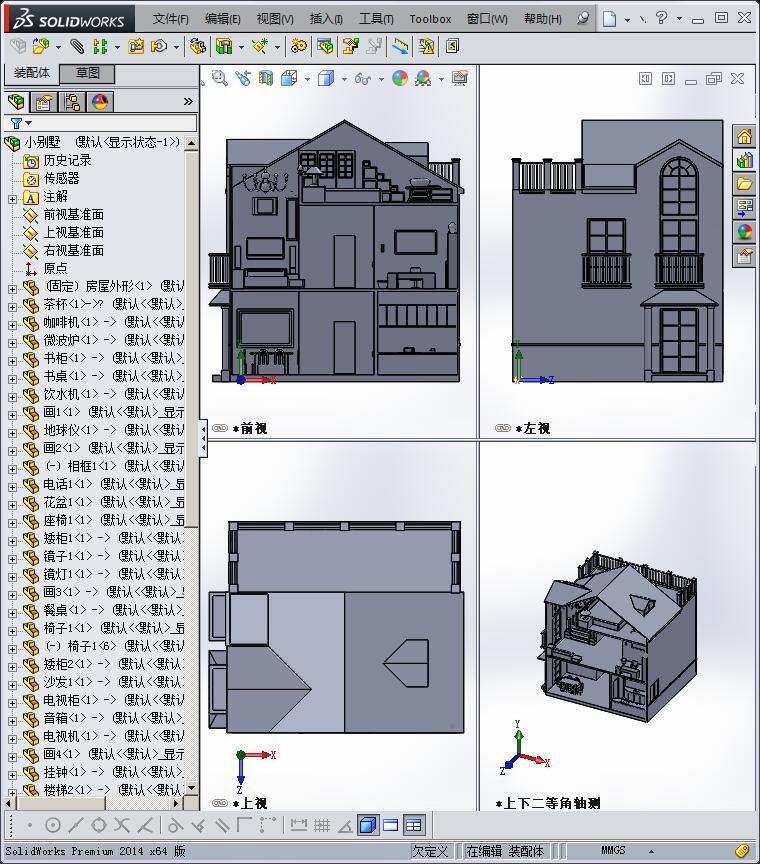Open the Apply Scene dropdown arrow

click(x=441, y=79)
